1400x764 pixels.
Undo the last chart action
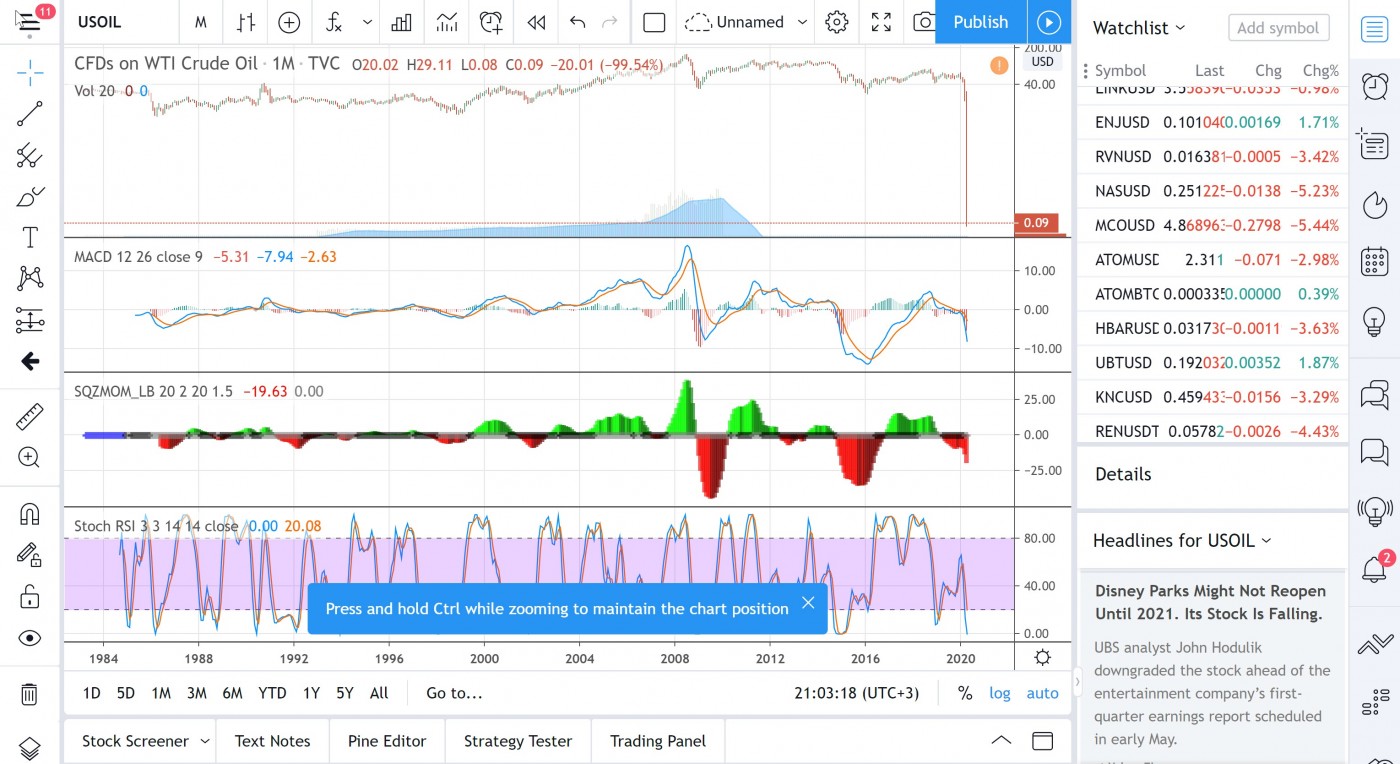point(577,22)
